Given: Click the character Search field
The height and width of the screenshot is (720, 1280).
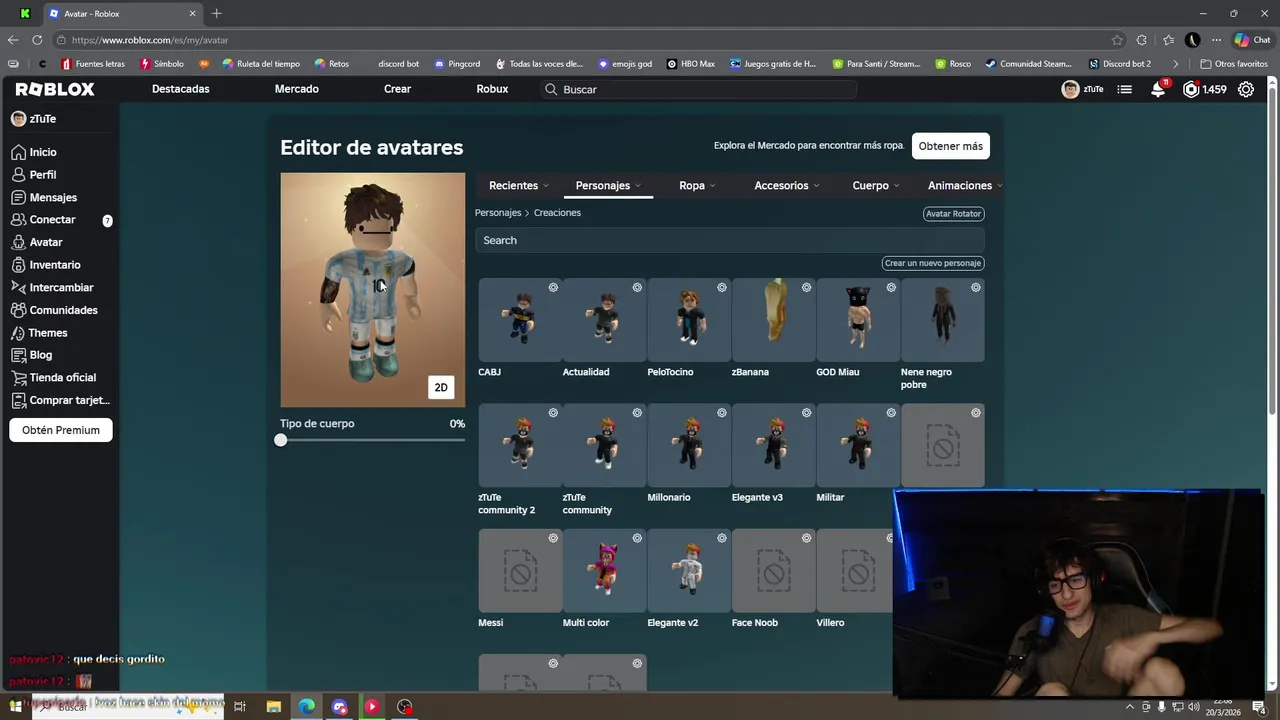Looking at the screenshot, I should point(730,240).
